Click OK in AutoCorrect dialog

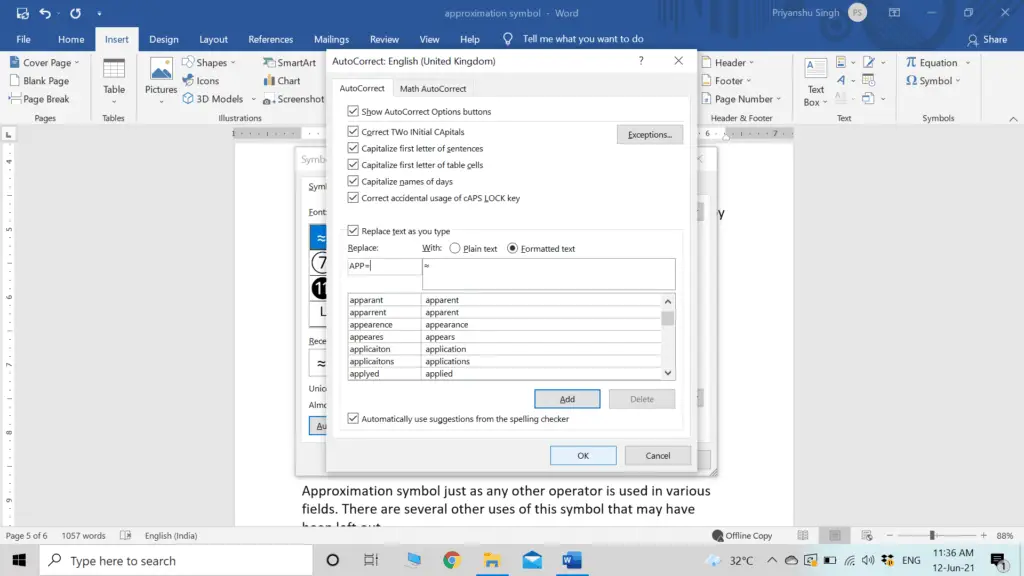coord(583,456)
